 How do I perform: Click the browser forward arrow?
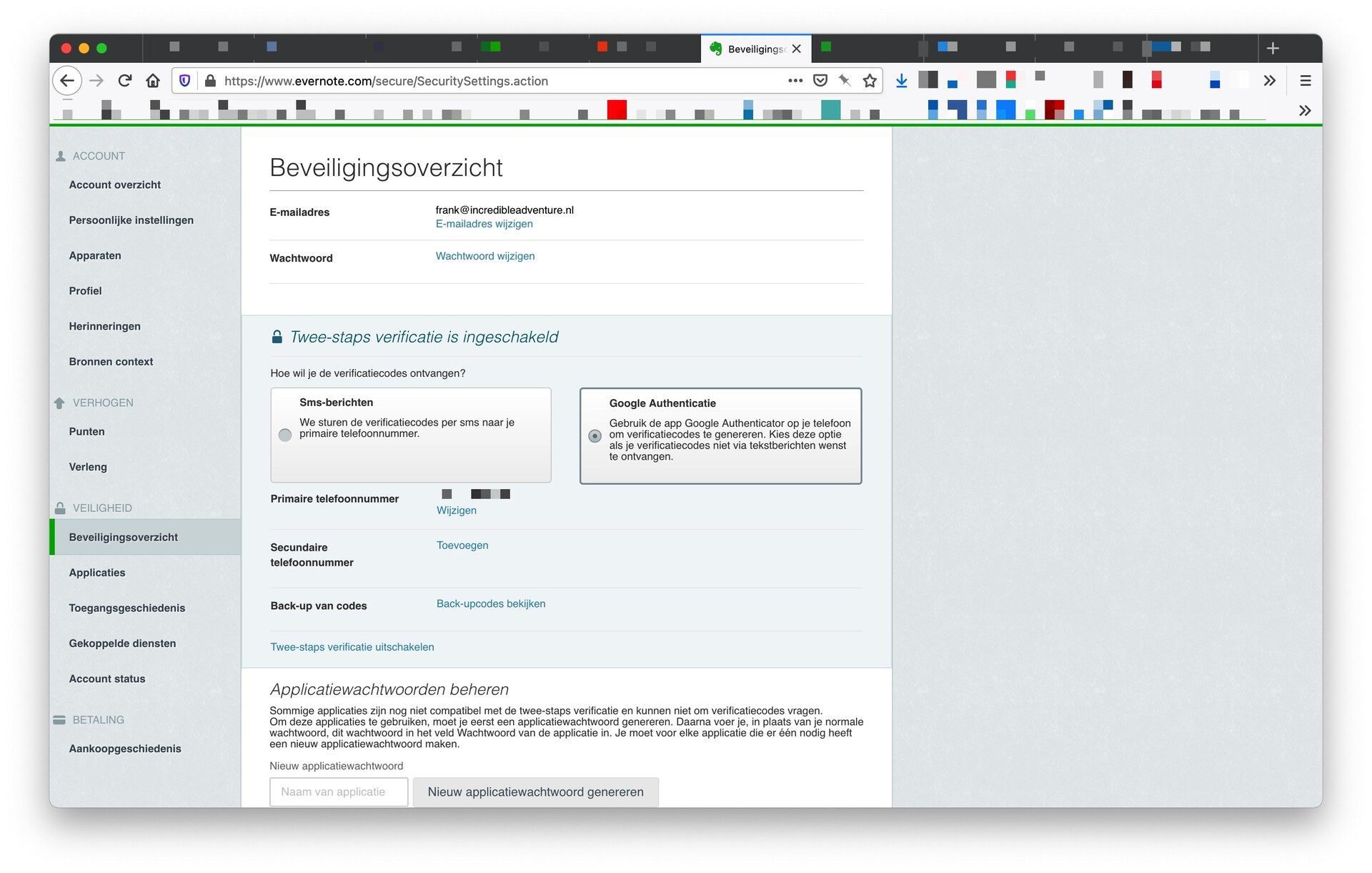tap(96, 81)
